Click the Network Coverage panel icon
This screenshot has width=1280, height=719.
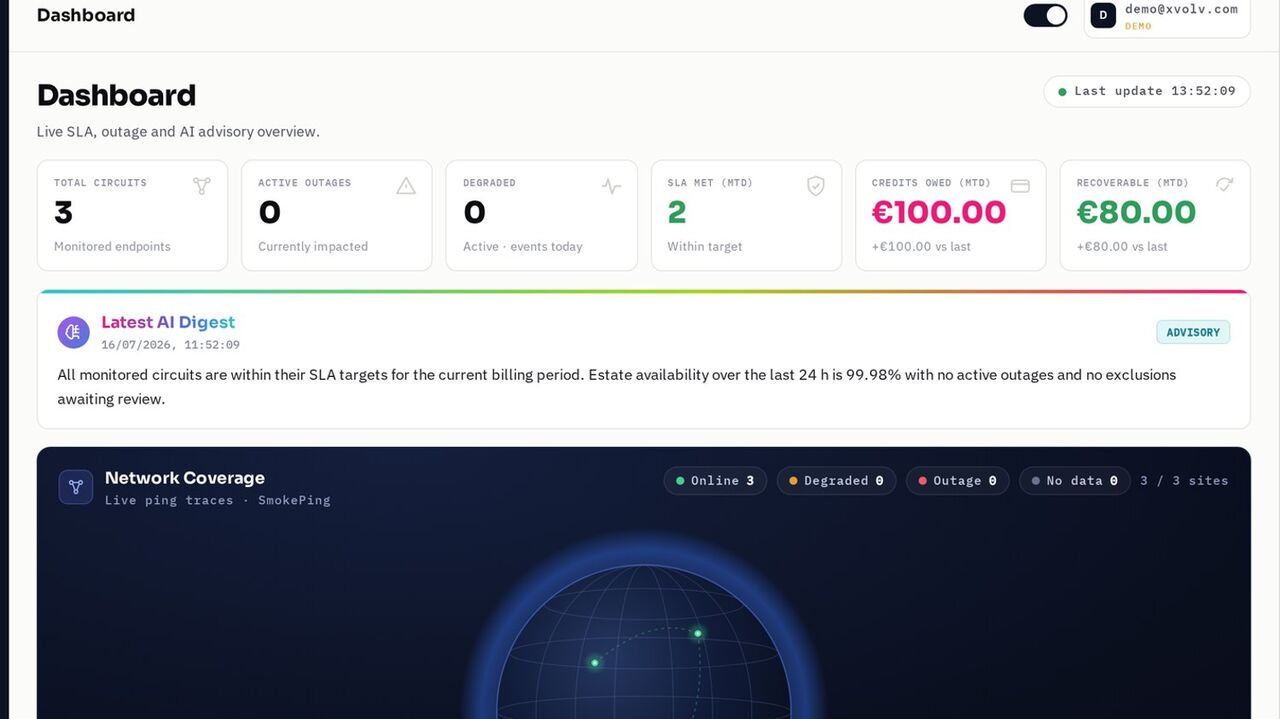click(x=76, y=487)
